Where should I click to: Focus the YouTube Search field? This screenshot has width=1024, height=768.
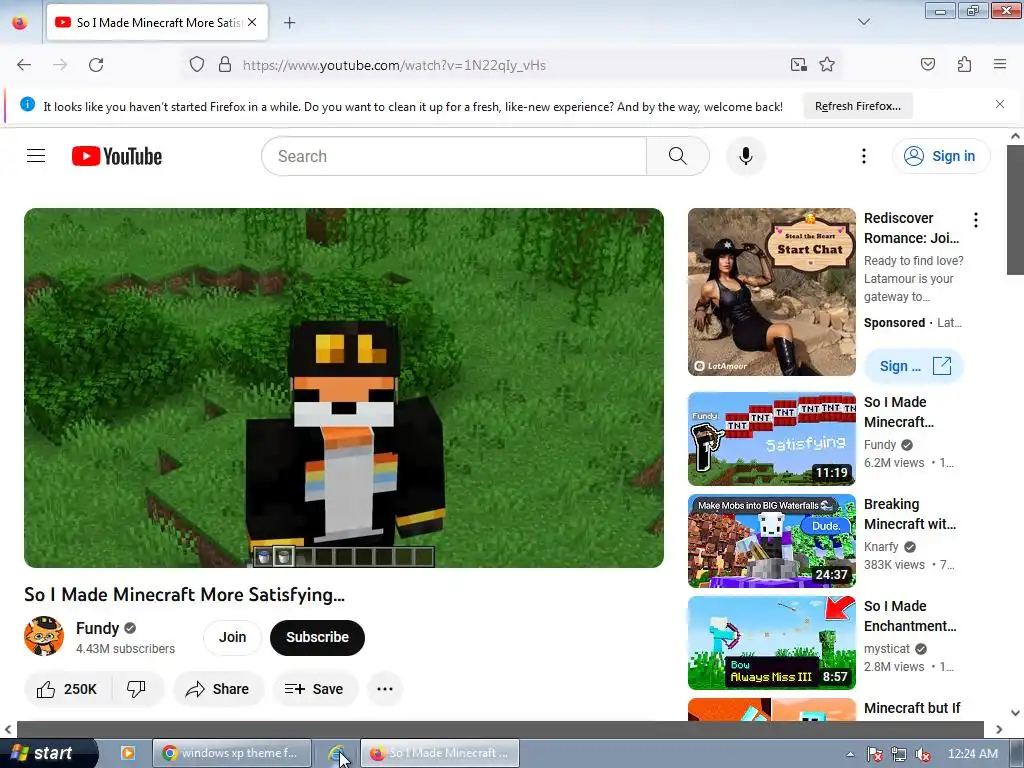(x=454, y=156)
